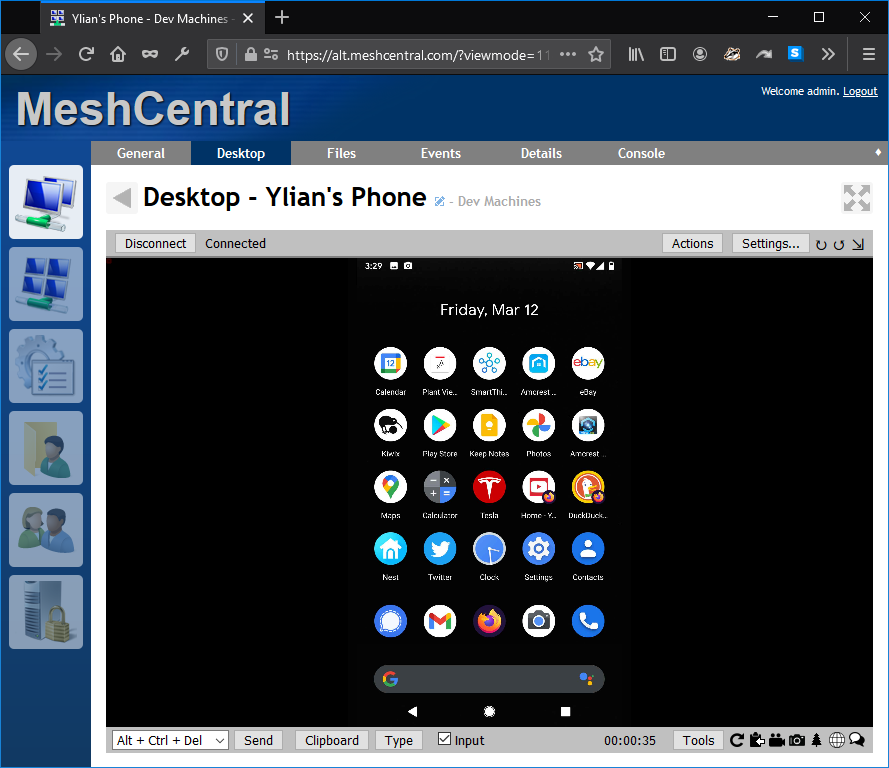Screen dimensions: 889x768
Task: Toggle the Input checkbox
Action: tap(444, 739)
